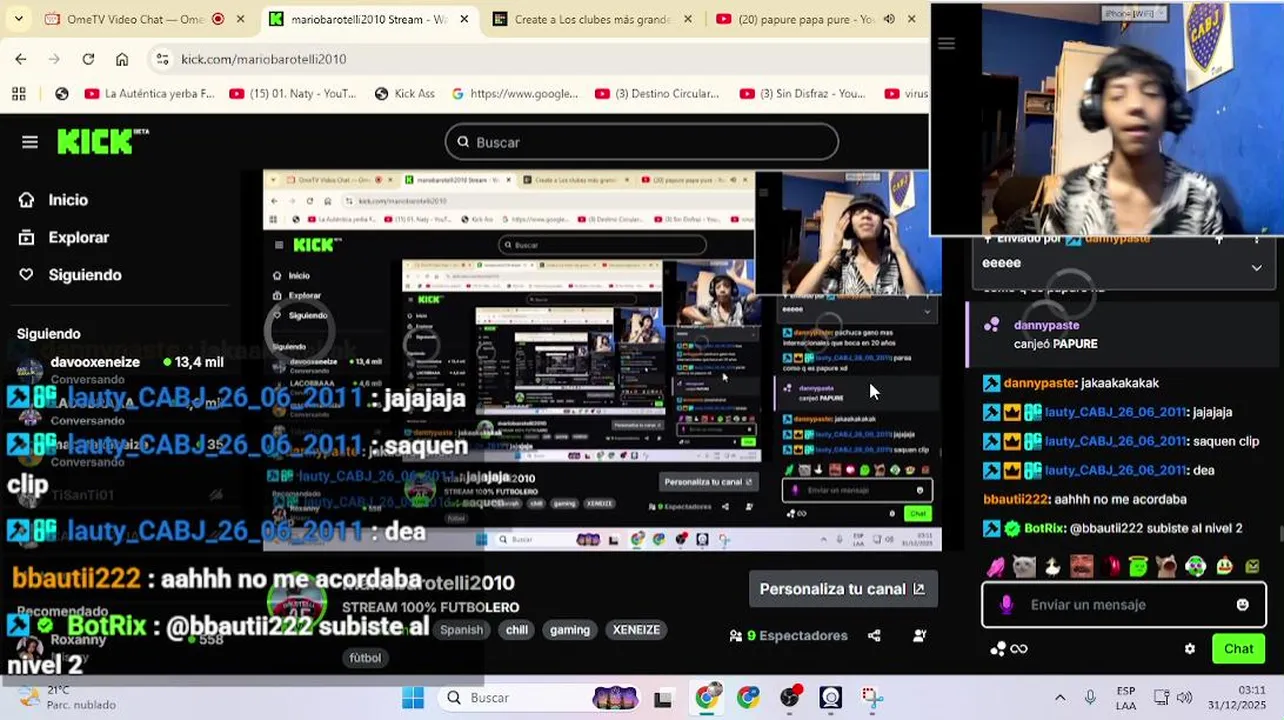Open the emoji picker in chat input

[1242, 605]
